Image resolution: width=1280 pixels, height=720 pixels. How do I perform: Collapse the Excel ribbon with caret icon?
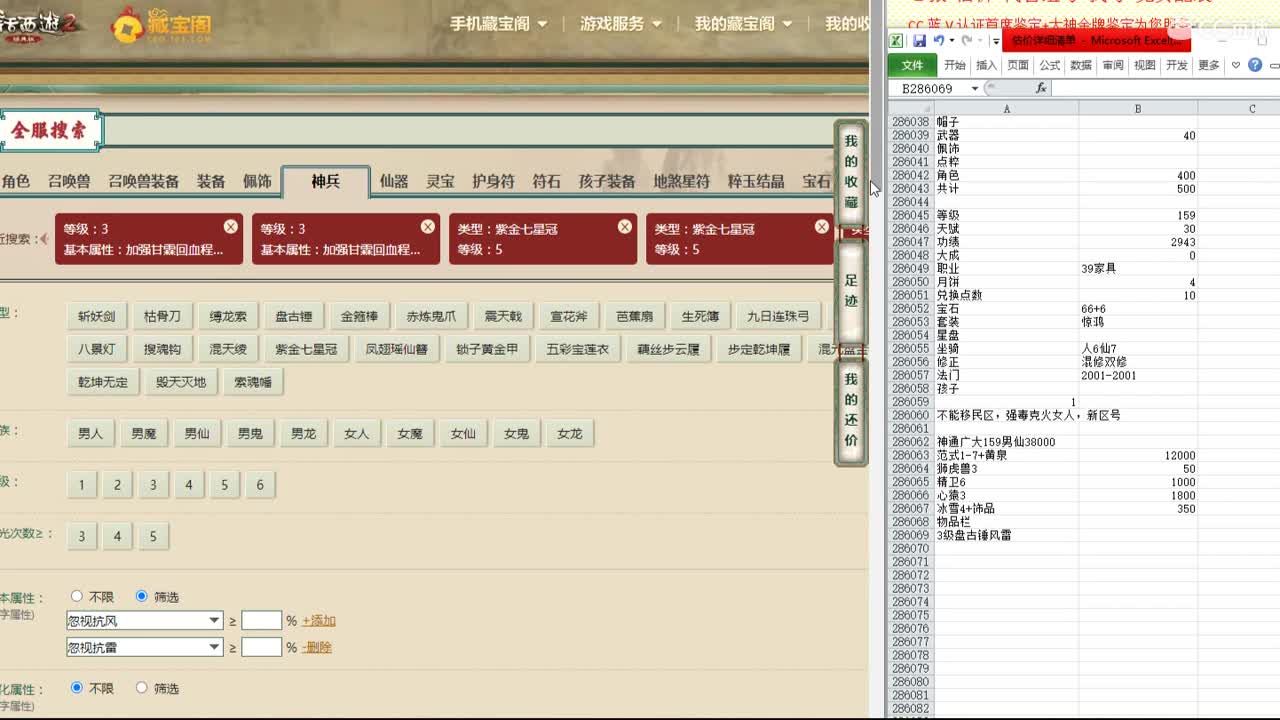(1236, 65)
